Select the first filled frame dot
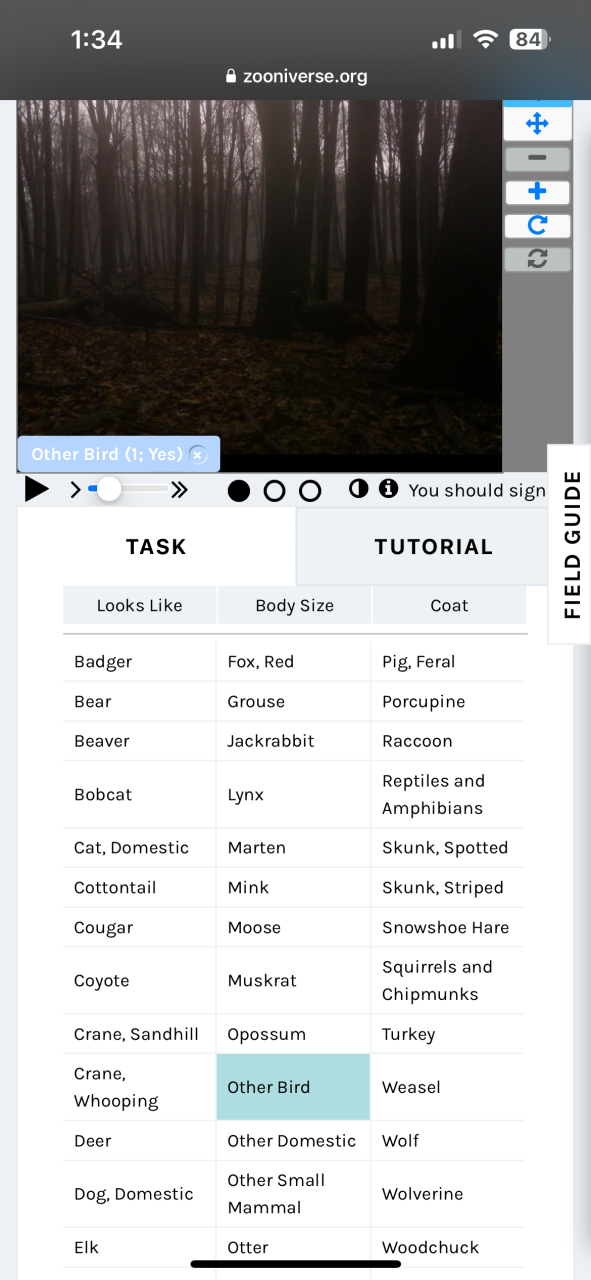591x1280 pixels. [x=239, y=491]
